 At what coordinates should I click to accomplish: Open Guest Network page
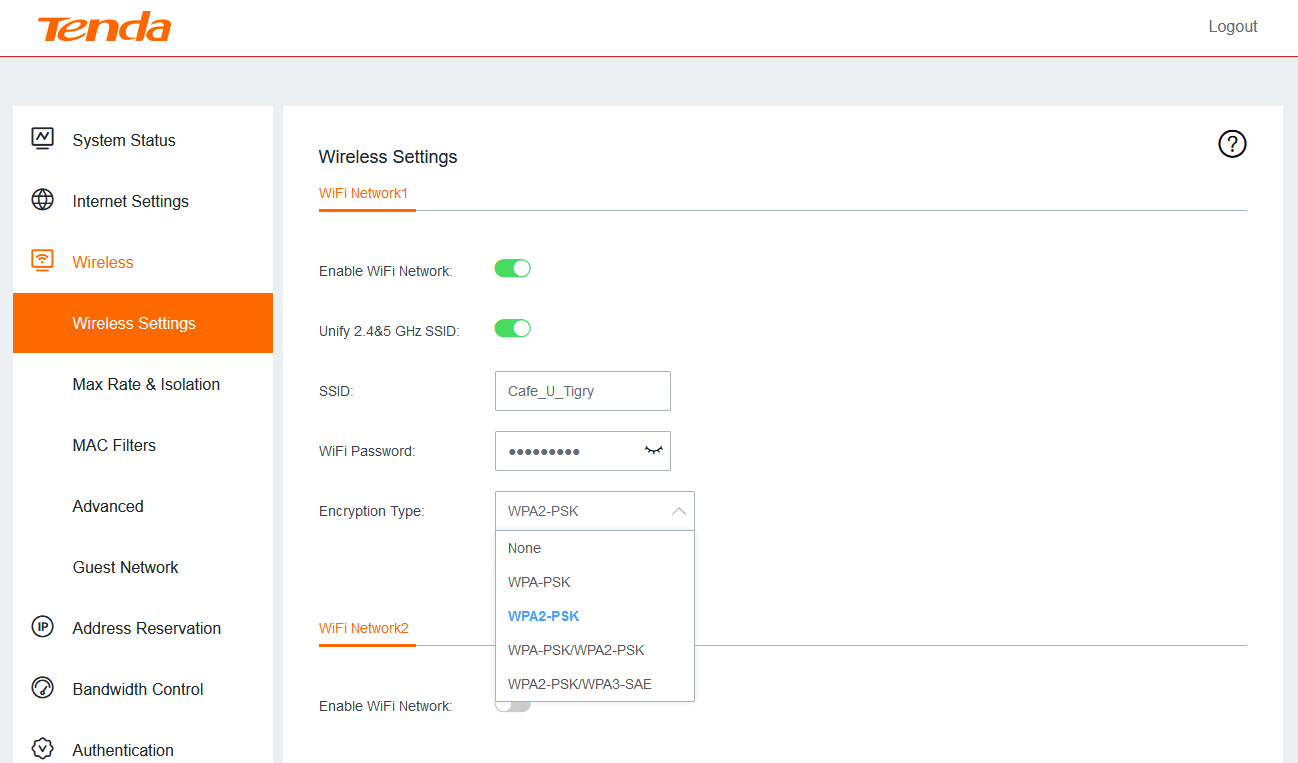point(143,567)
